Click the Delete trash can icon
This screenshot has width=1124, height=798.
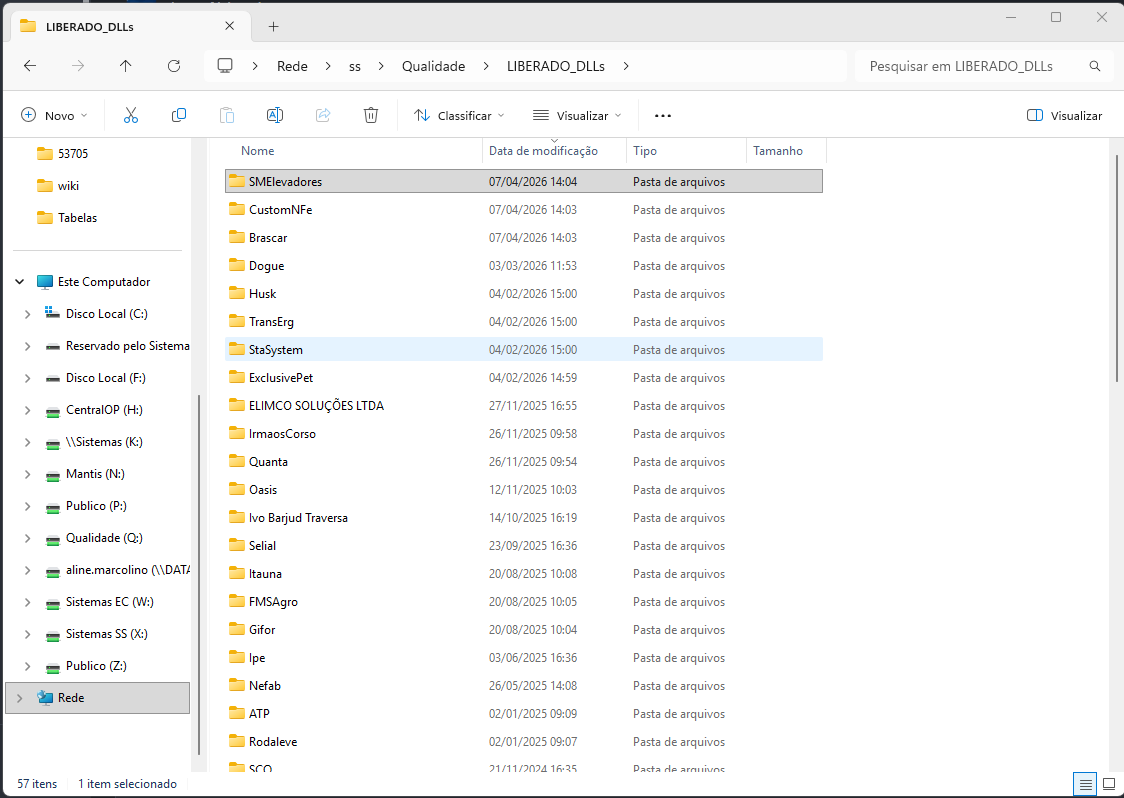[371, 115]
